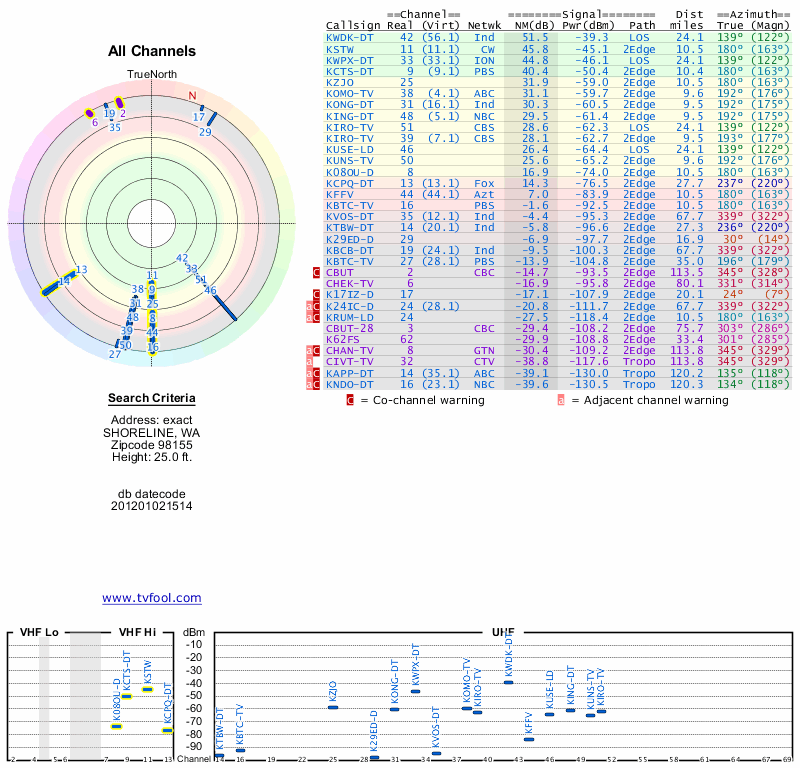The width and height of the screenshot is (800, 768).
Task: Click KWDK-DT signal bar in UHF spectrum
Action: (508, 681)
